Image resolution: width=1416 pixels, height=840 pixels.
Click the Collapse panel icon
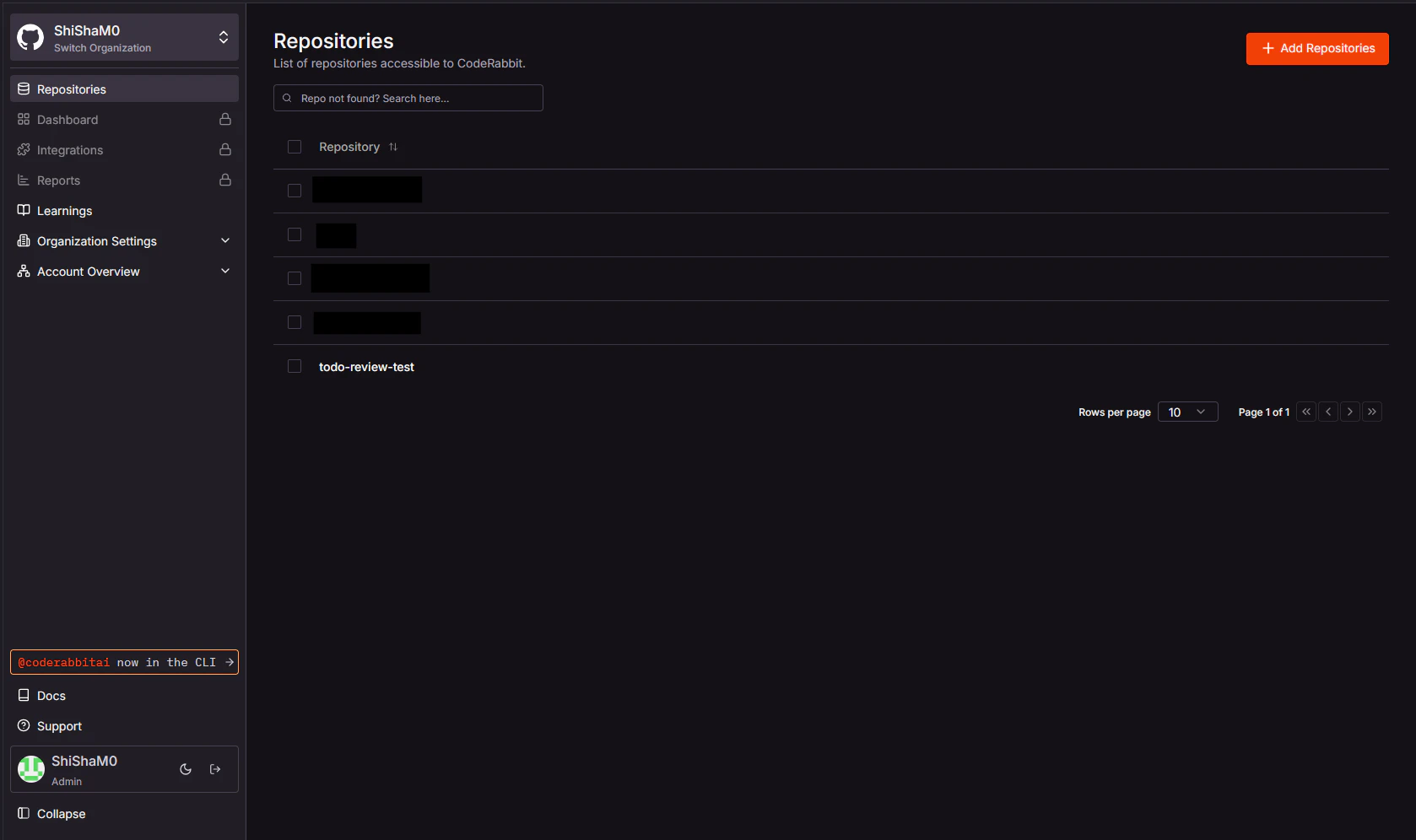point(24,813)
